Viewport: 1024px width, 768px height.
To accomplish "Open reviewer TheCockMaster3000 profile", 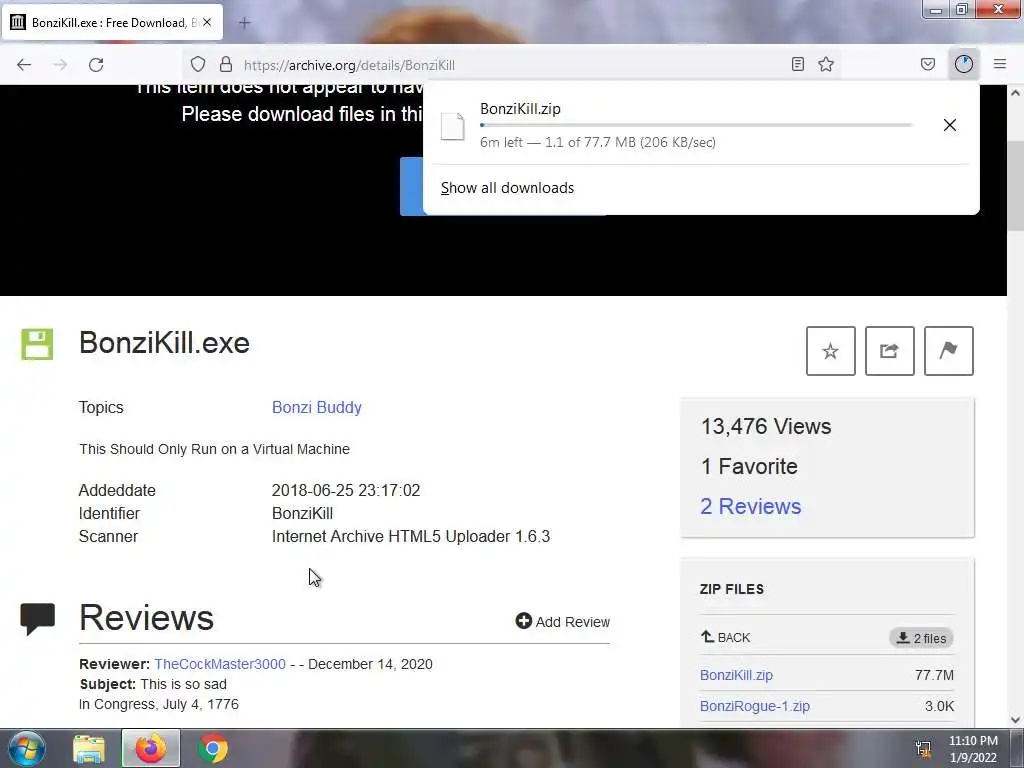I will (220, 664).
